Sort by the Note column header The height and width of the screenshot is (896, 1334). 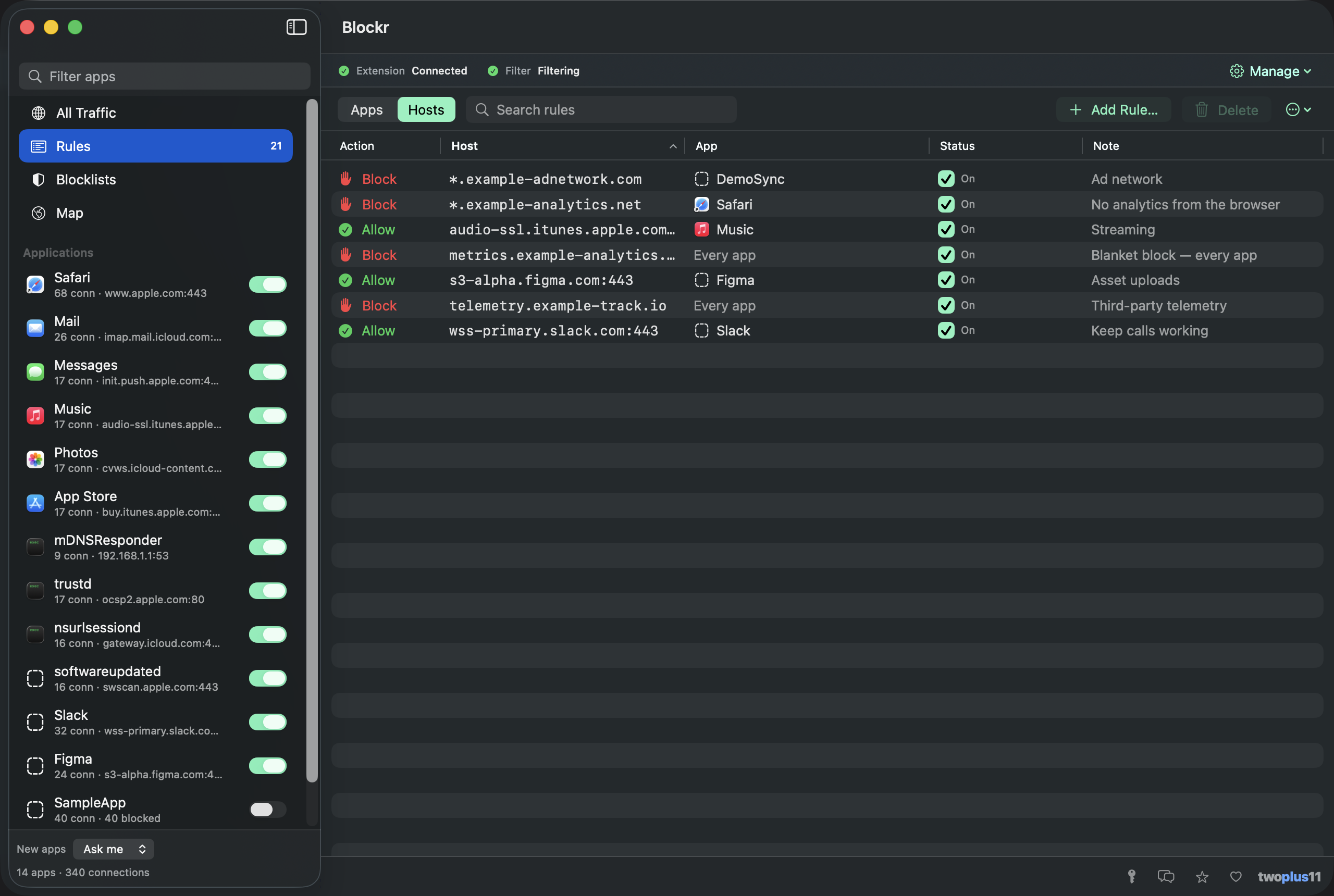(1203, 146)
